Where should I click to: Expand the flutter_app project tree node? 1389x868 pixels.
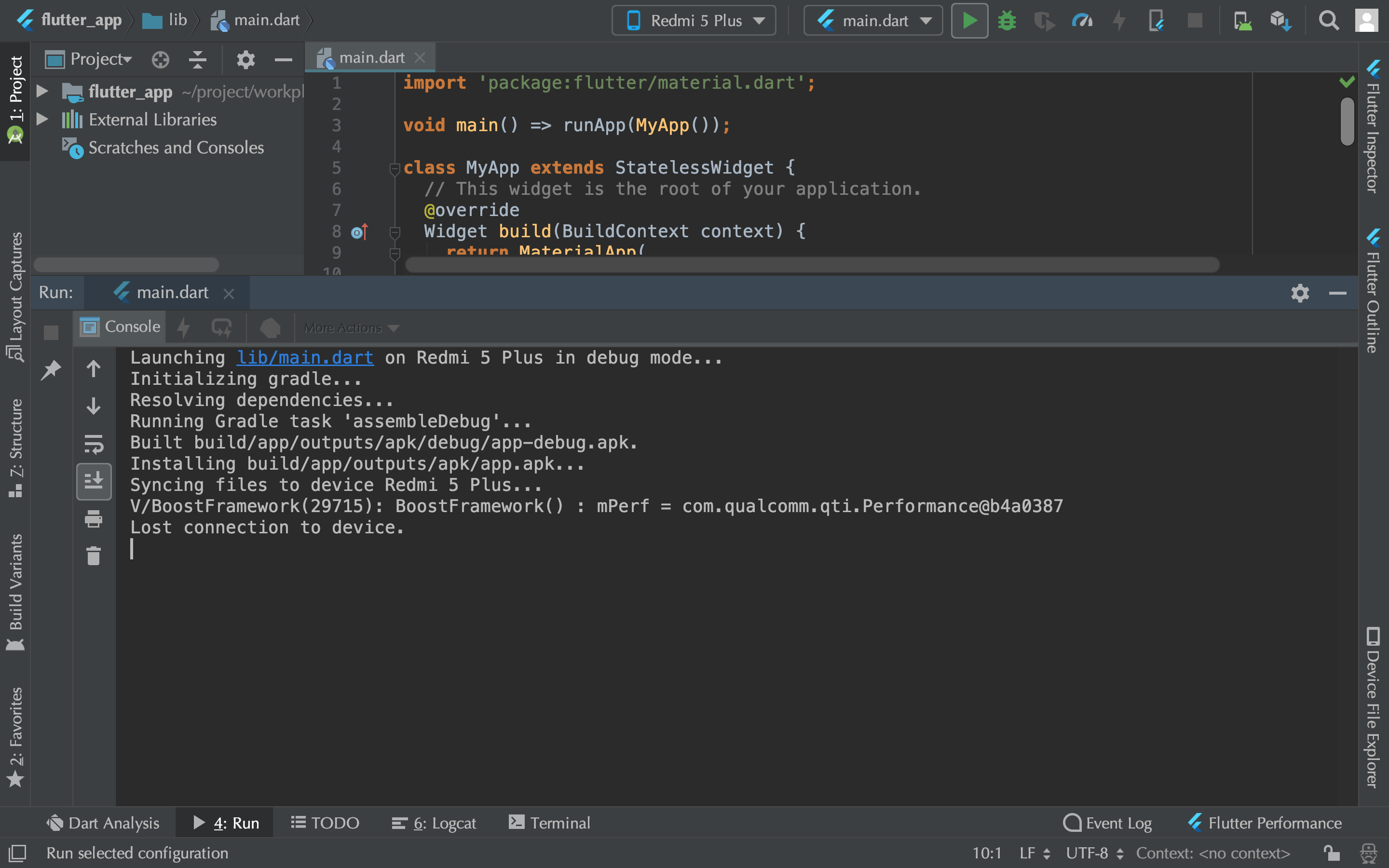[x=42, y=91]
